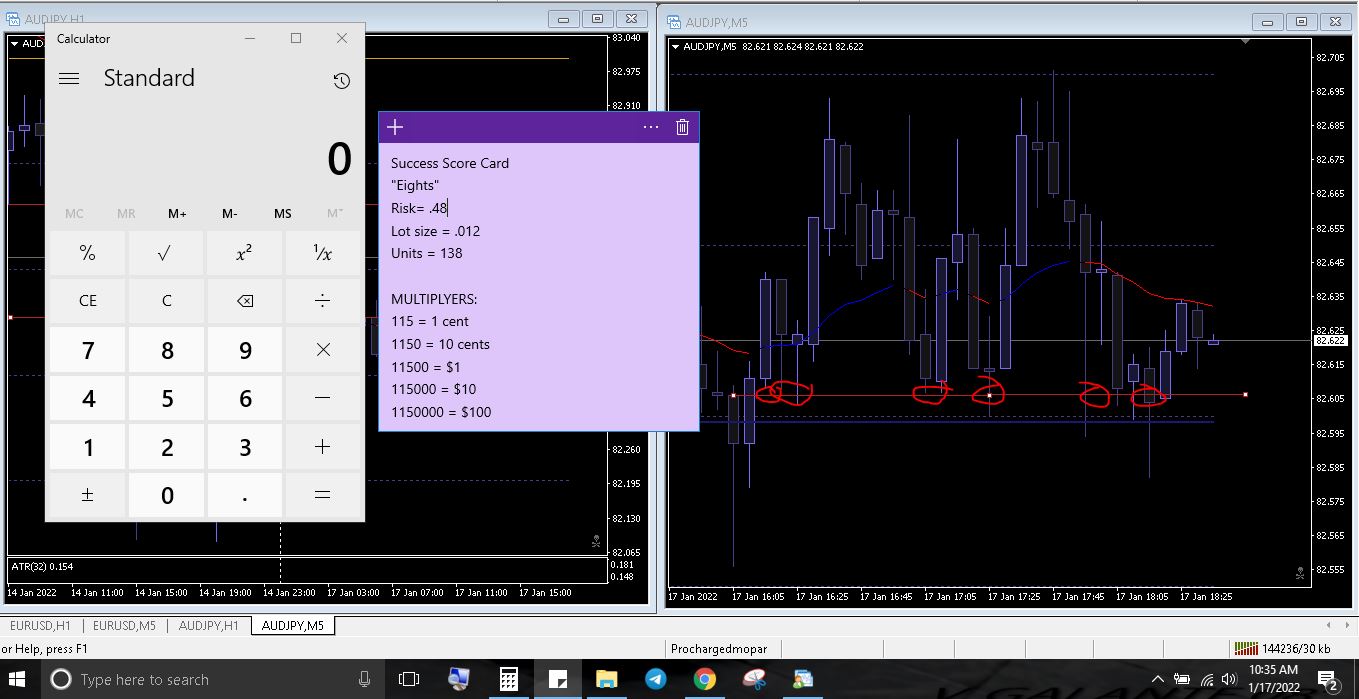Toggle the plus/minus sign button
This screenshot has width=1359, height=699.
[x=87, y=495]
